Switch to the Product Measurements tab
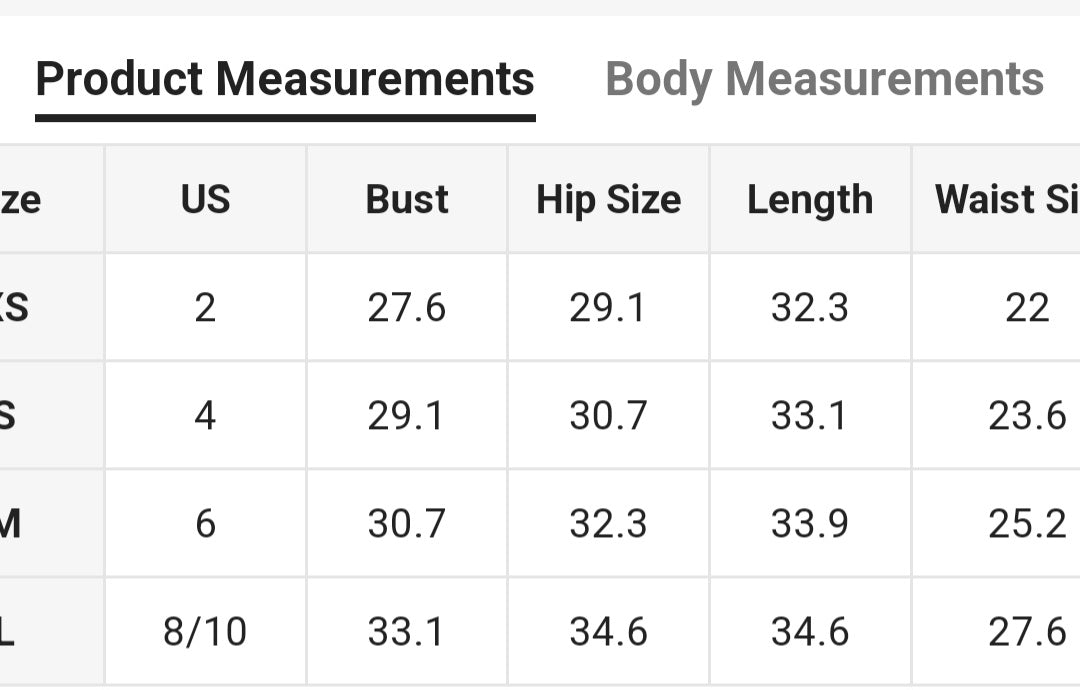 tap(285, 79)
